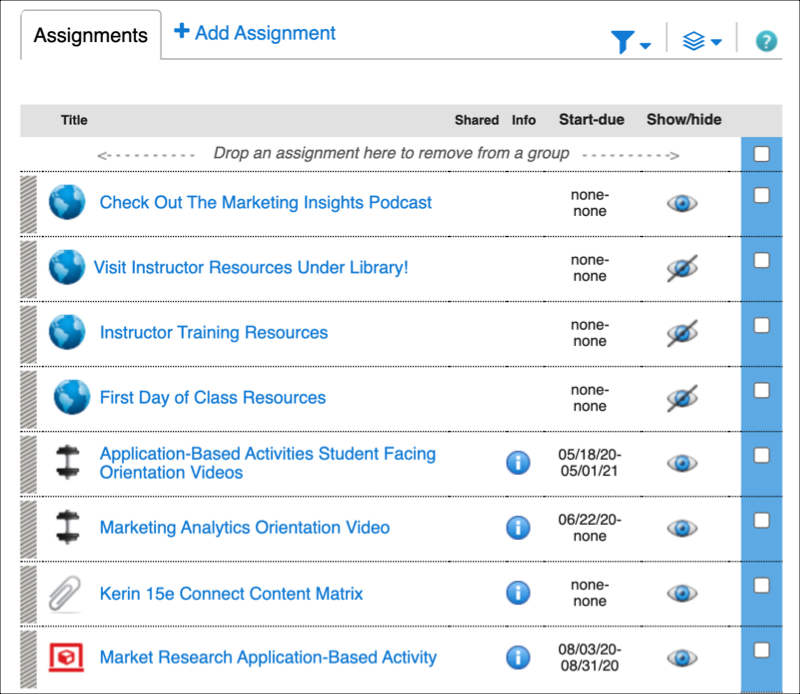Viewport: 800px width, 694px height.
Task: Click the help question mark icon
Action: pyautogui.click(x=766, y=41)
